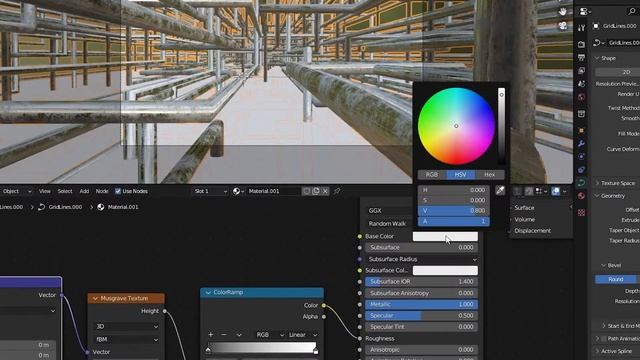640x360 pixels.
Task: Open Musgrave 3D dimensions dropdown
Action: (126, 327)
